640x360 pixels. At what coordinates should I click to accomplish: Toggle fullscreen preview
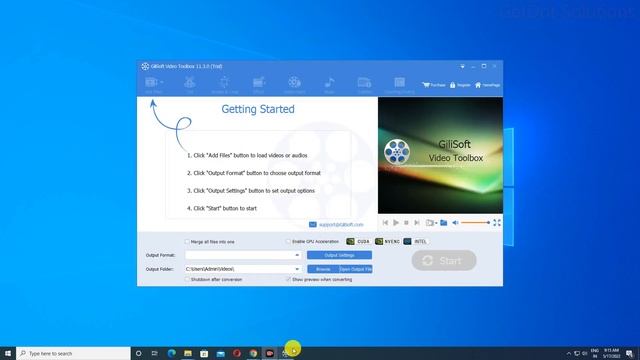coord(497,222)
